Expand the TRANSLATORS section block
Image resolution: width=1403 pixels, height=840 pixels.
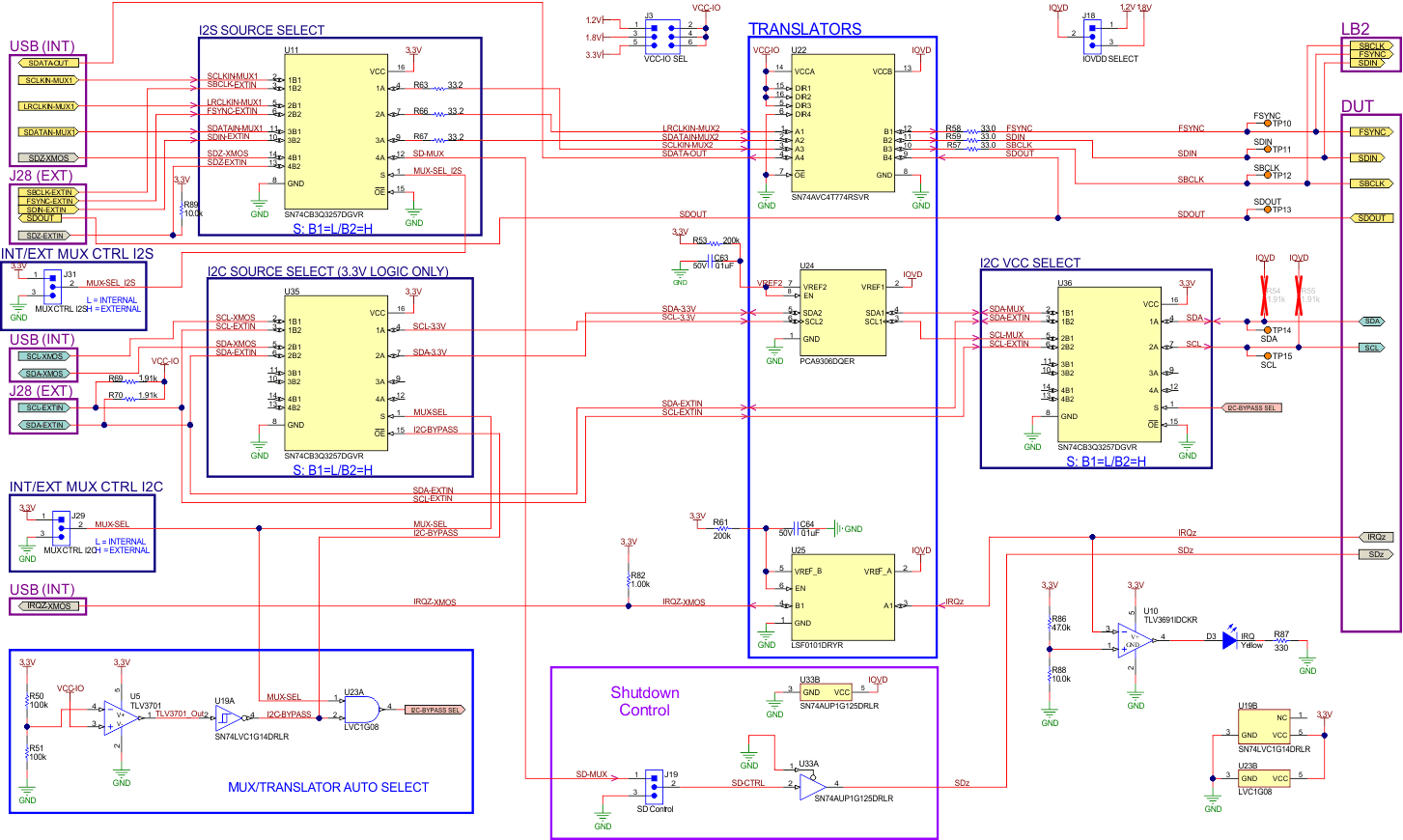tap(807, 29)
